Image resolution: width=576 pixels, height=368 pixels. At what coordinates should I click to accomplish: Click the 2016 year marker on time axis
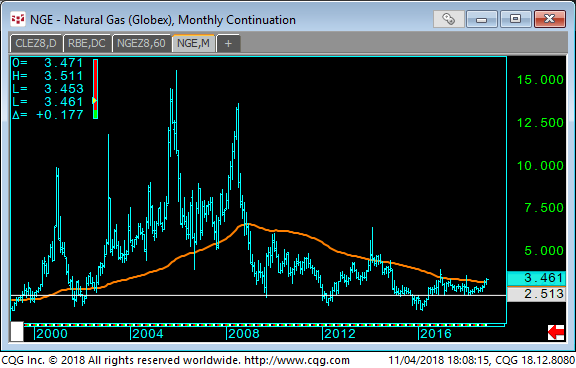coord(435,334)
